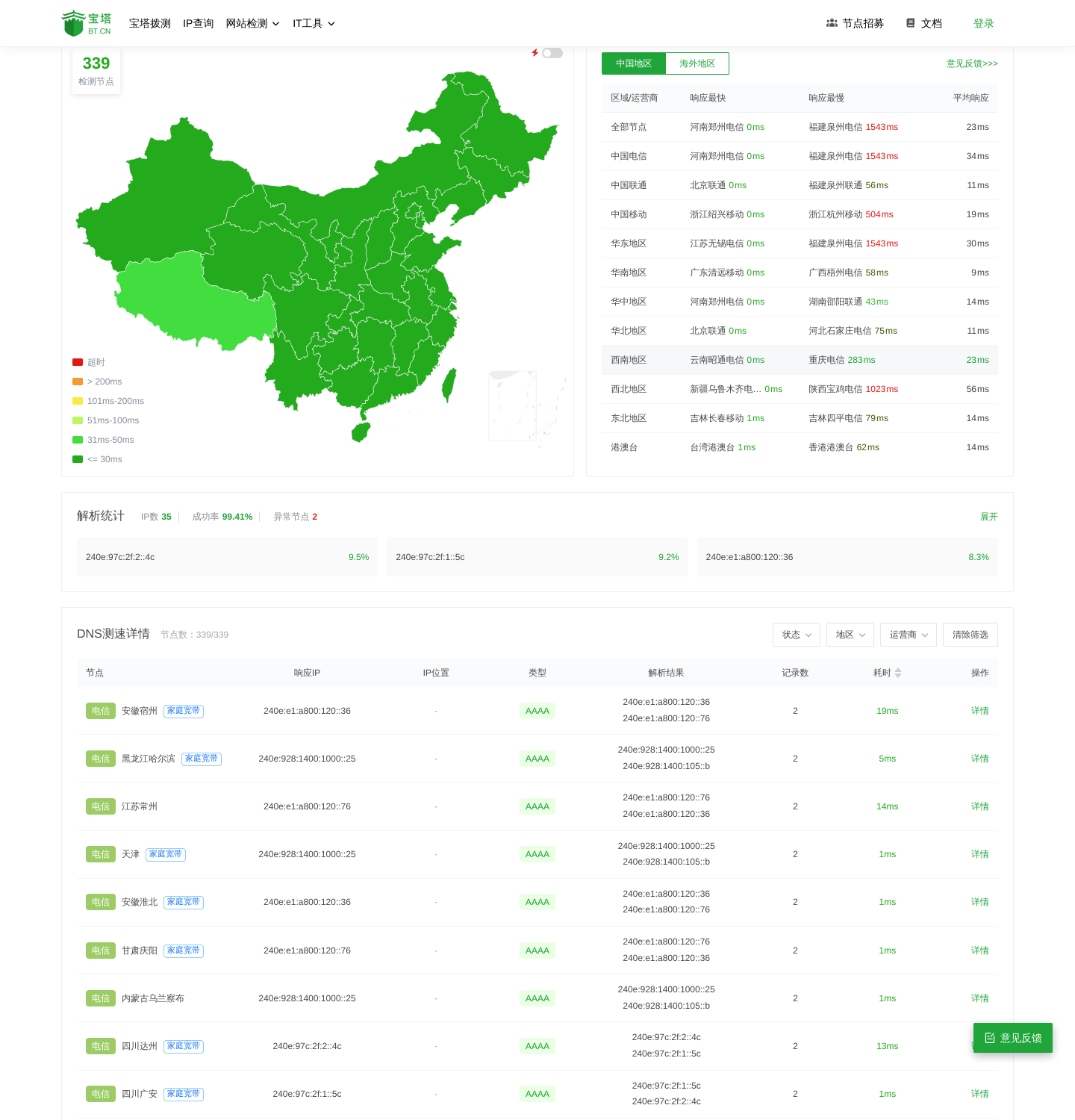Screen dimensions: 1075x1120
Task: Open the 地区 filter dropdown
Action: (850, 635)
